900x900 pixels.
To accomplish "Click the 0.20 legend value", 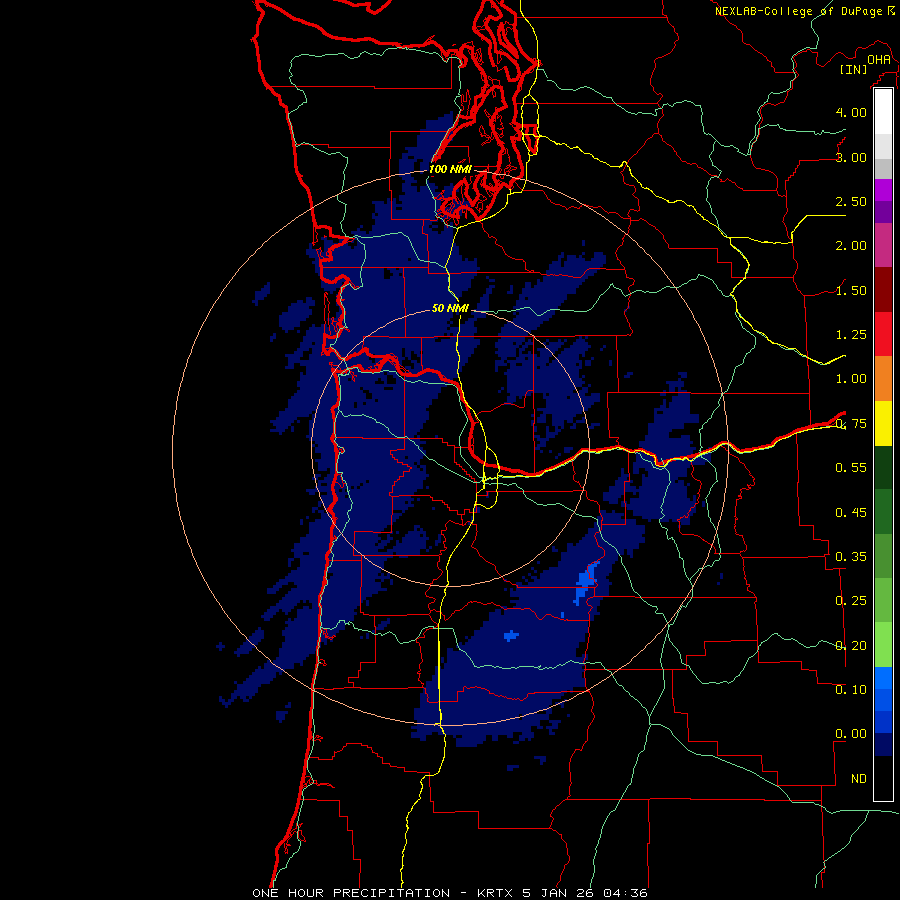I will click(x=851, y=646).
